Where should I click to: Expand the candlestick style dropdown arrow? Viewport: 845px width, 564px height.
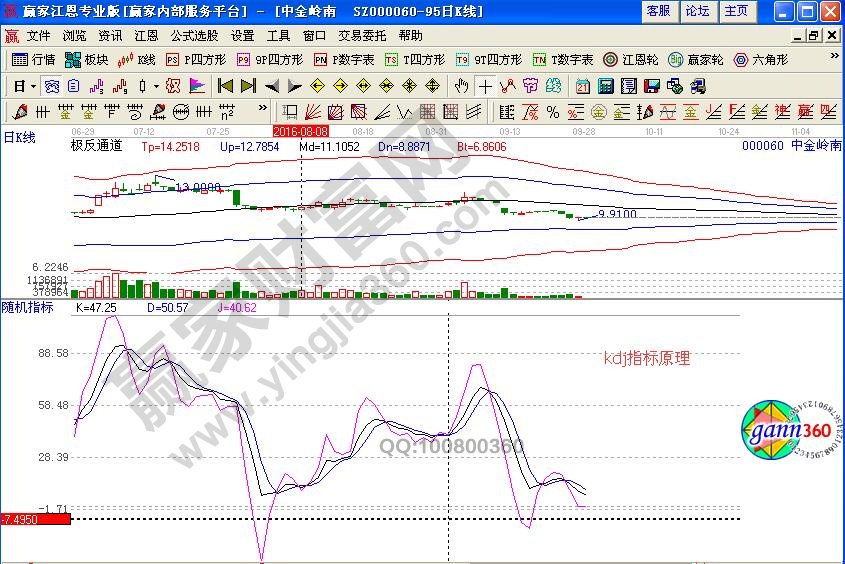click(156, 85)
